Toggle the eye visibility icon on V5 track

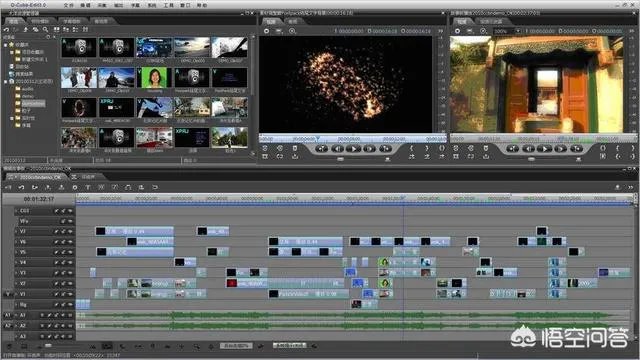[70, 252]
